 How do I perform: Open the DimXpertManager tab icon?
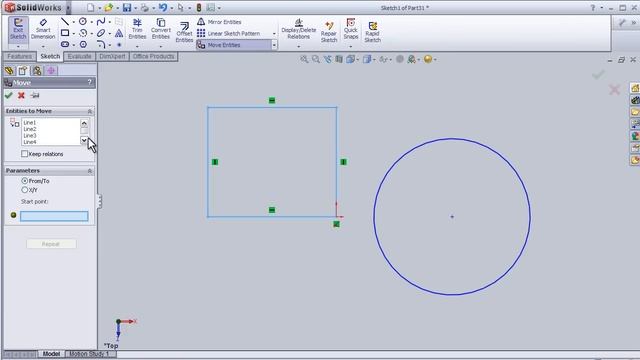click(51, 71)
